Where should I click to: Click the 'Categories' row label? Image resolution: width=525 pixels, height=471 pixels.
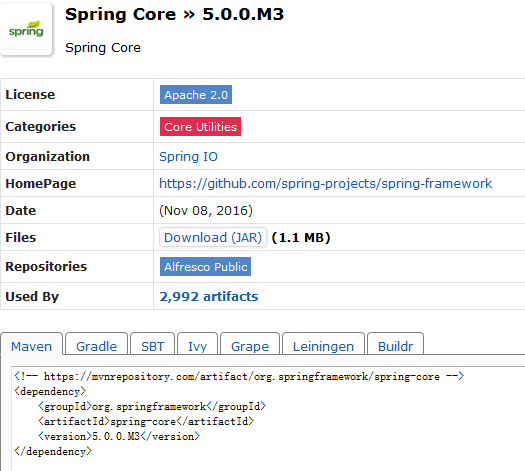(x=41, y=127)
